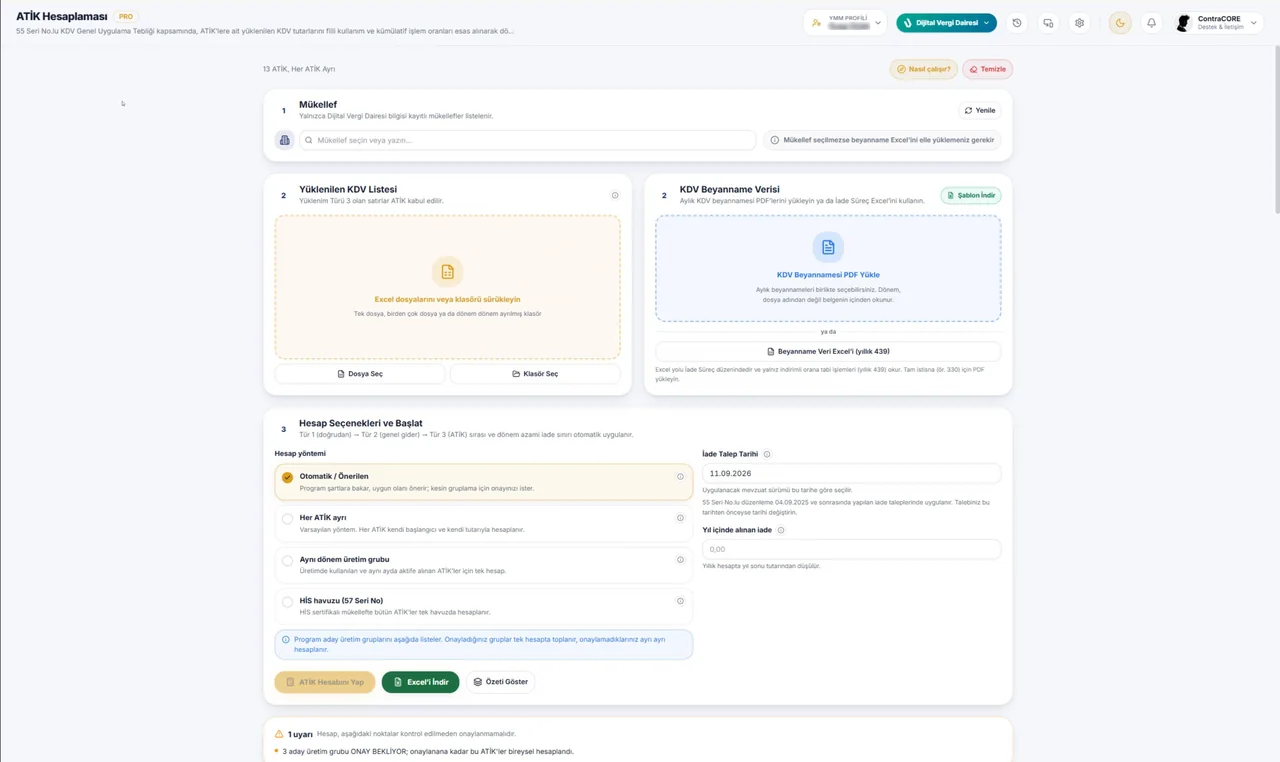Viewport: 1280px width, 762px height.
Task: Open the YMM Profili dropdown
Action: [846, 23]
